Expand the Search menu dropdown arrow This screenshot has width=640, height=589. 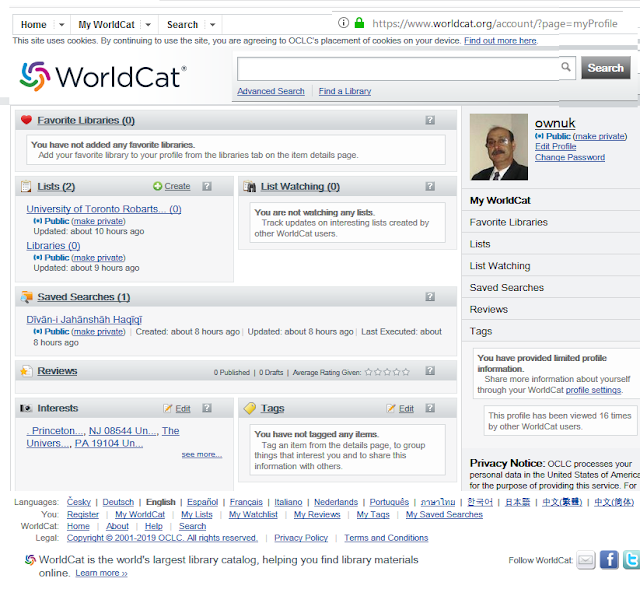tap(213, 24)
